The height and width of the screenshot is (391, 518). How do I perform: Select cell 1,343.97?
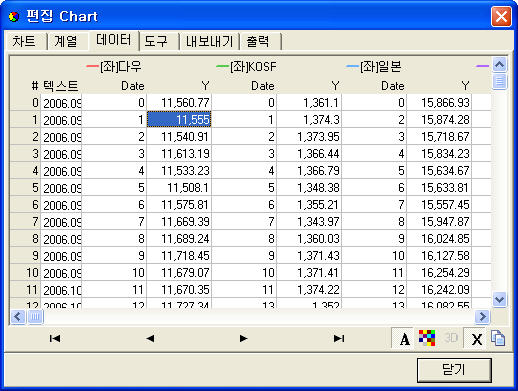(x=309, y=221)
